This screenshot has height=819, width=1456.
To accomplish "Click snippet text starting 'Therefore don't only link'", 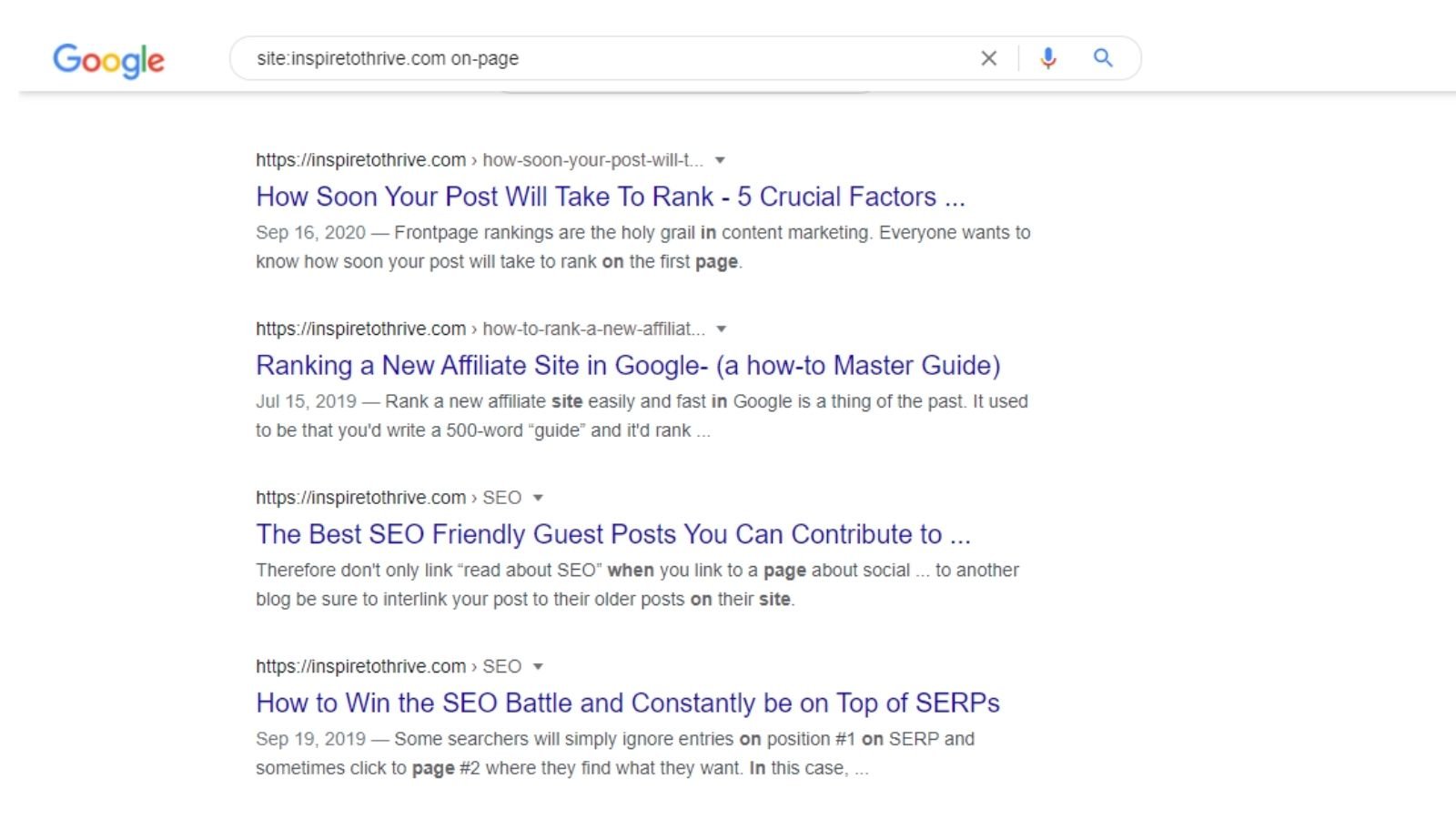I will pos(637,585).
